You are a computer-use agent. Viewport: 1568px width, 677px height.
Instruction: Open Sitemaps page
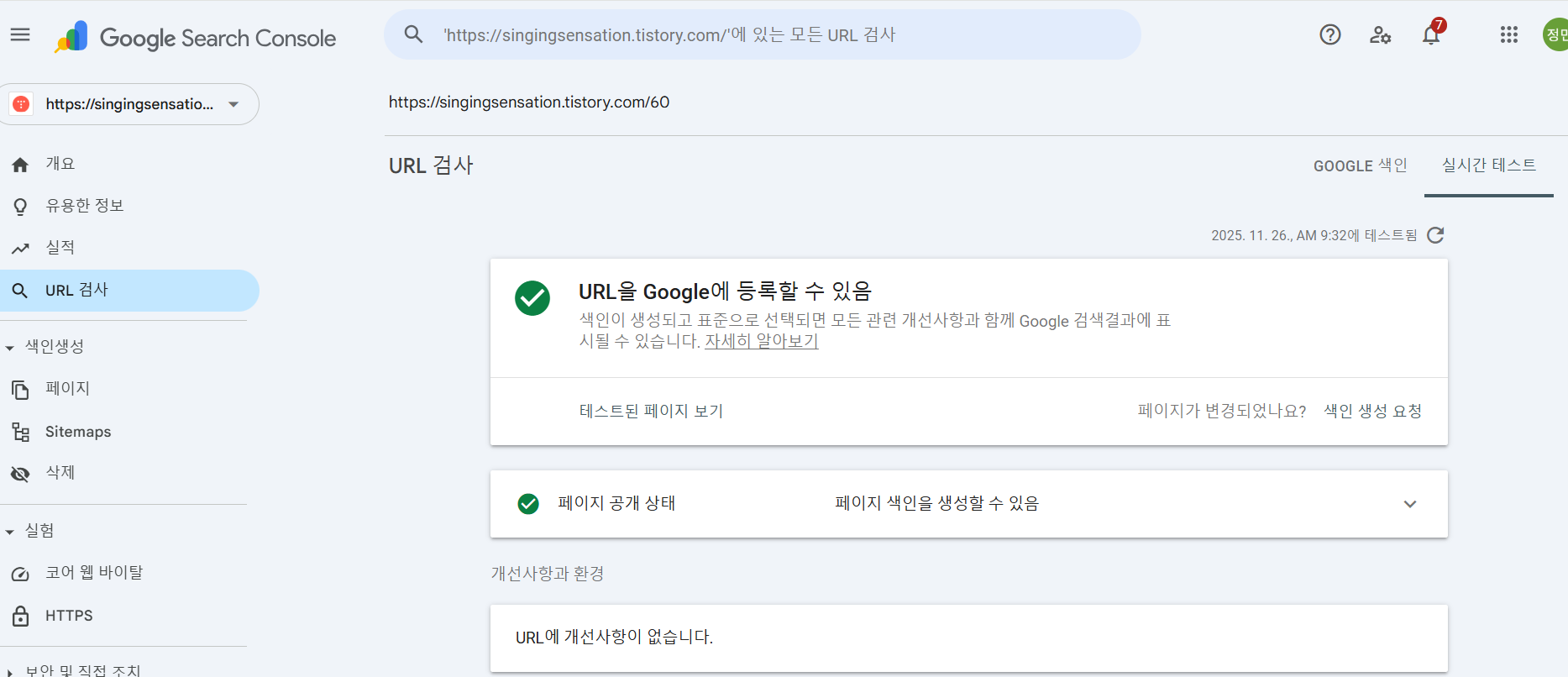[128, 432]
